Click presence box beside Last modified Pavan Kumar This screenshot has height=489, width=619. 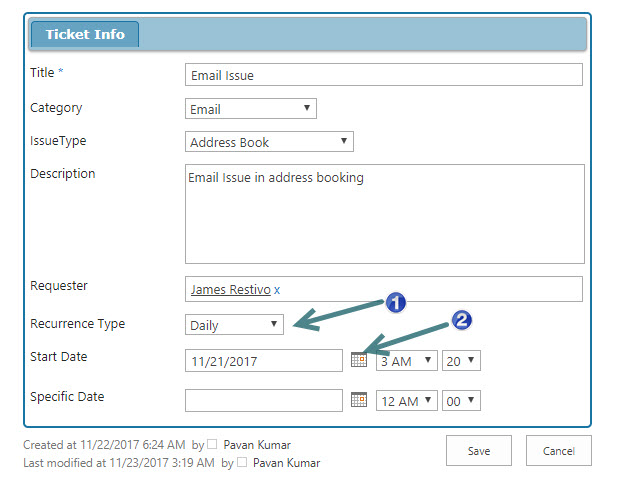pyautogui.click(x=242, y=463)
